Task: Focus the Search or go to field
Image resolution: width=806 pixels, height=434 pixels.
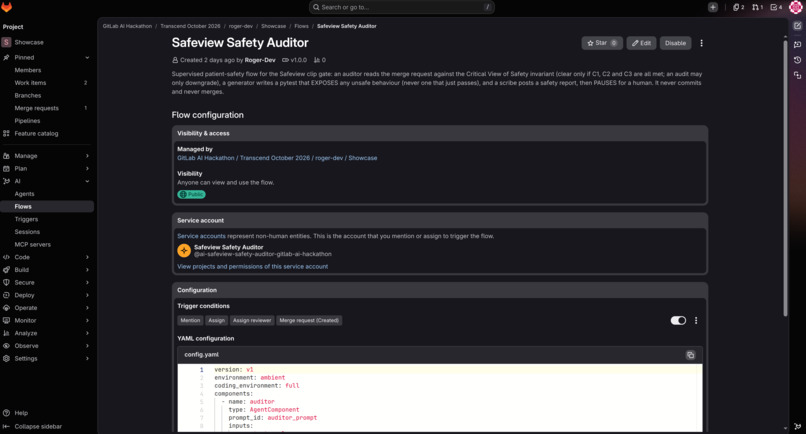Action: [401, 7]
